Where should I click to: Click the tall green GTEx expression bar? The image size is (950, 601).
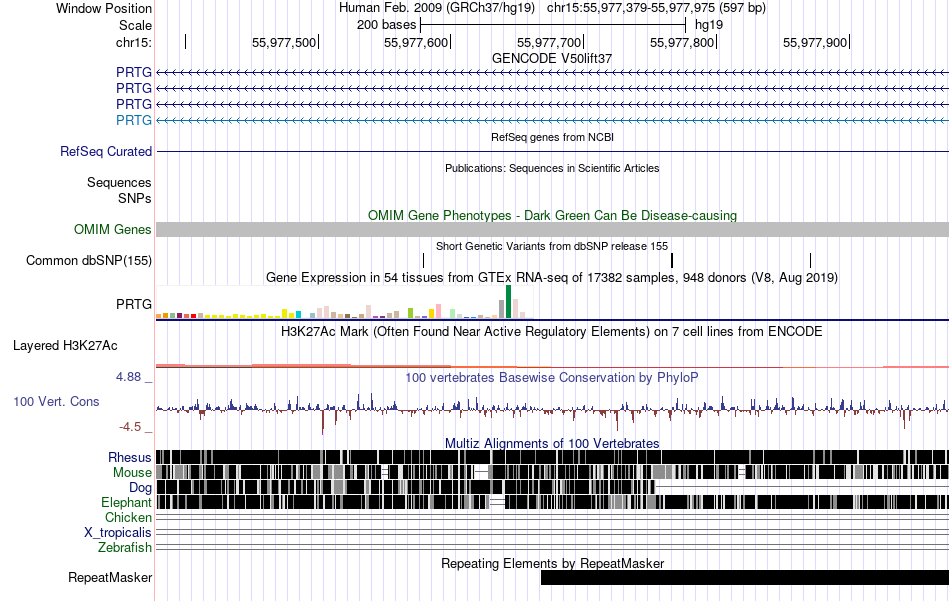point(508,302)
